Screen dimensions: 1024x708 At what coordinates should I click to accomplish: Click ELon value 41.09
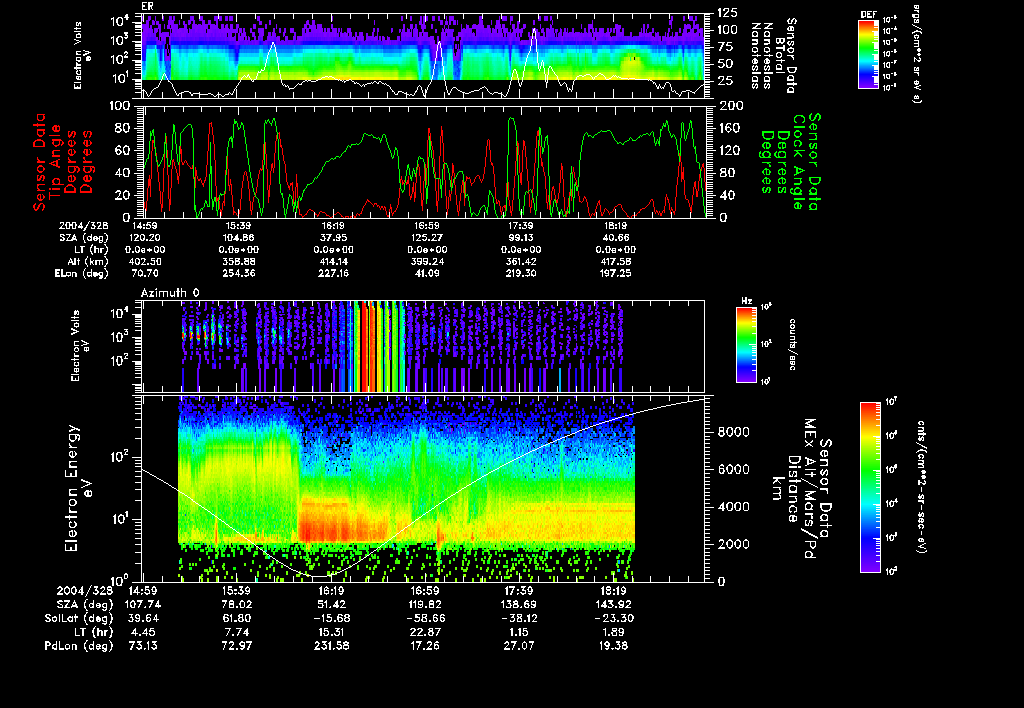pyautogui.click(x=427, y=274)
